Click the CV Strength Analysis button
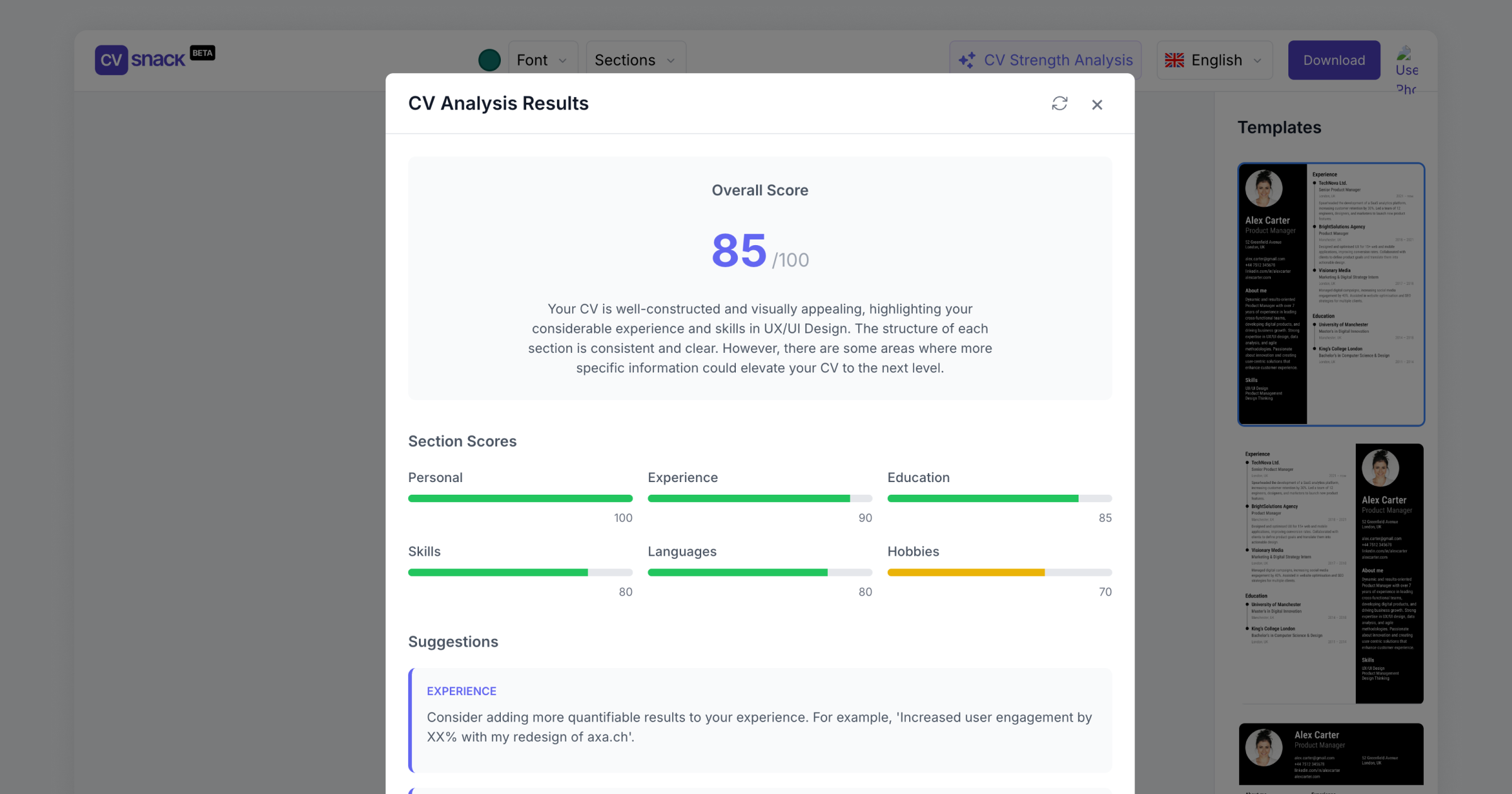The height and width of the screenshot is (794, 1512). [1045, 60]
